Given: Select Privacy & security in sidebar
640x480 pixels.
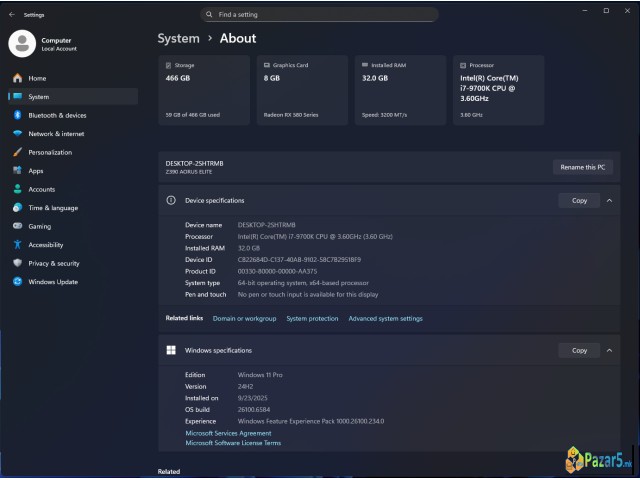Looking at the screenshot, I should pyautogui.click(x=73, y=263).
